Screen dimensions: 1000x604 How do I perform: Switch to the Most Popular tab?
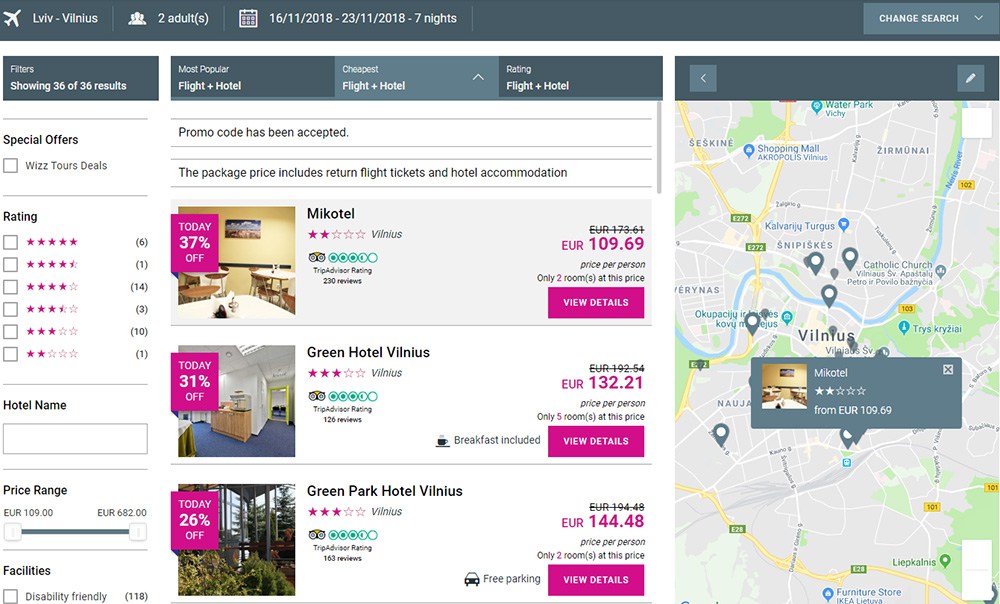coord(252,78)
